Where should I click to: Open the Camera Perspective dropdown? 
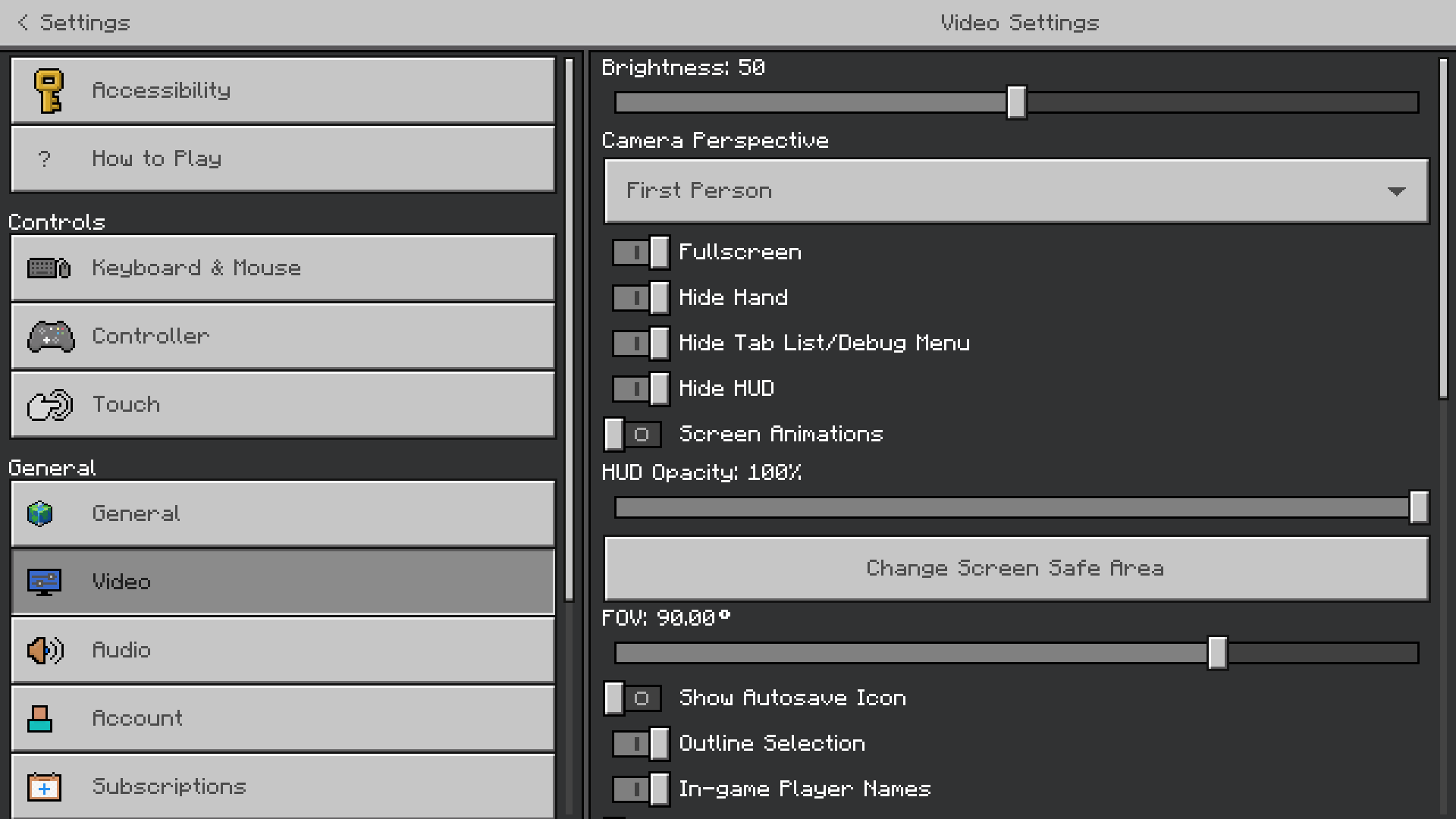coord(1016,191)
